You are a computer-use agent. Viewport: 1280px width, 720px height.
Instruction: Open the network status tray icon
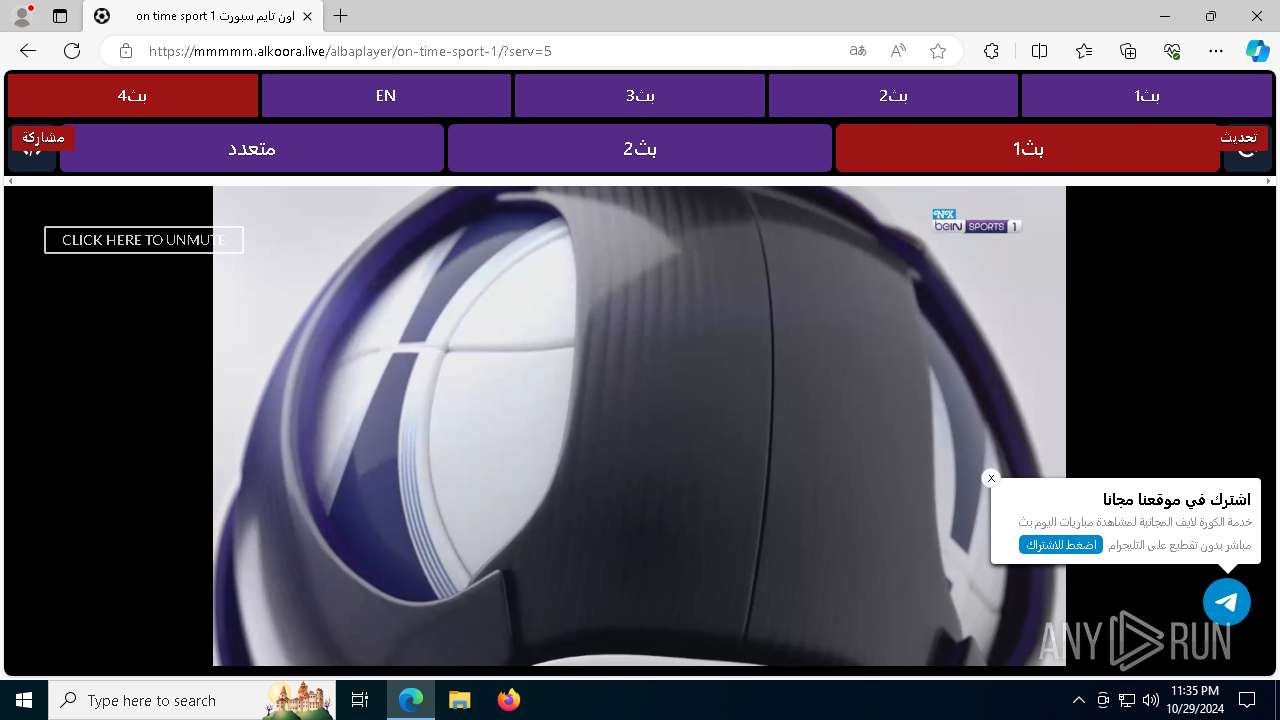click(1127, 700)
